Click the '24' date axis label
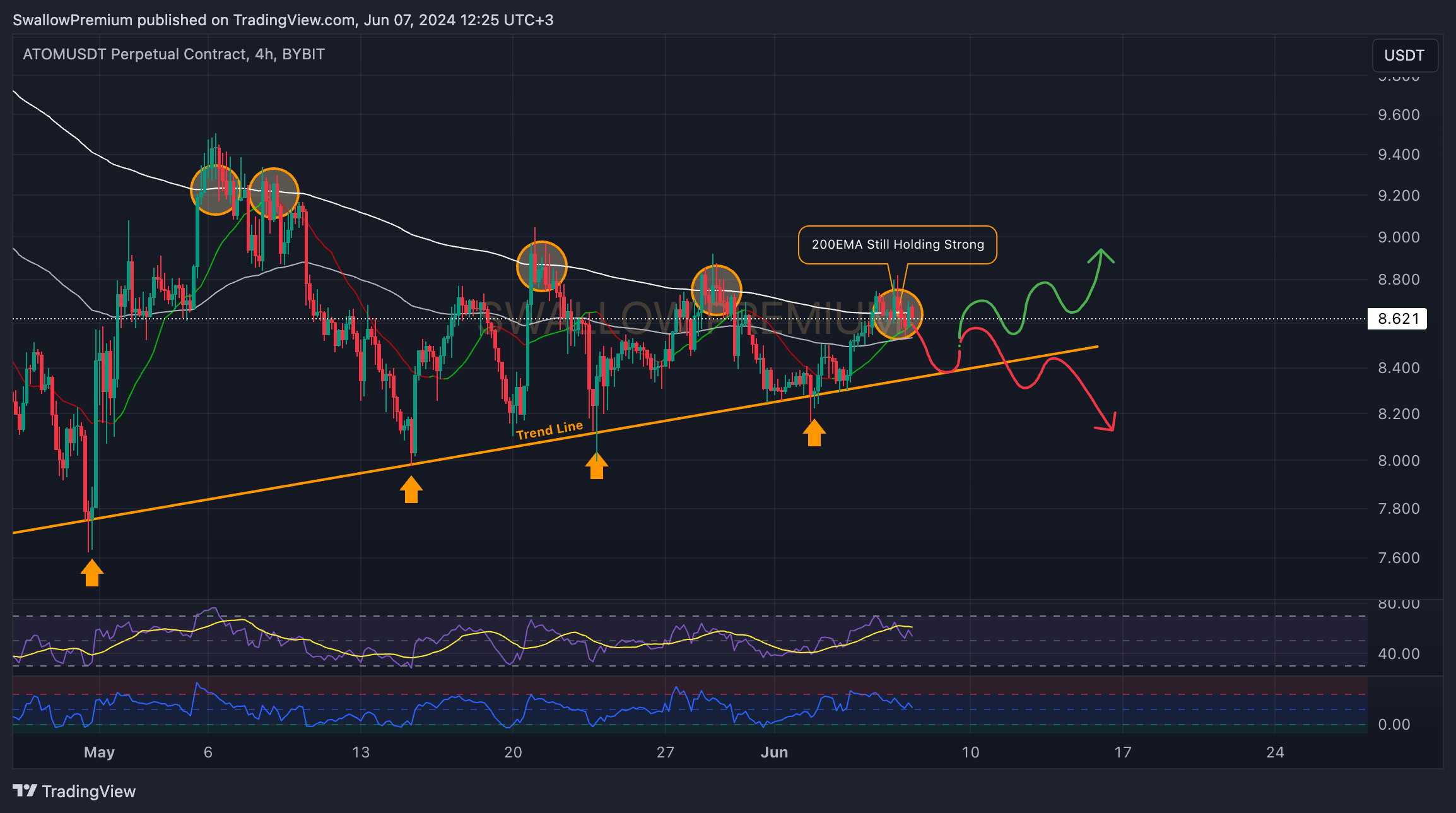Image resolution: width=1456 pixels, height=813 pixels. click(x=1275, y=752)
